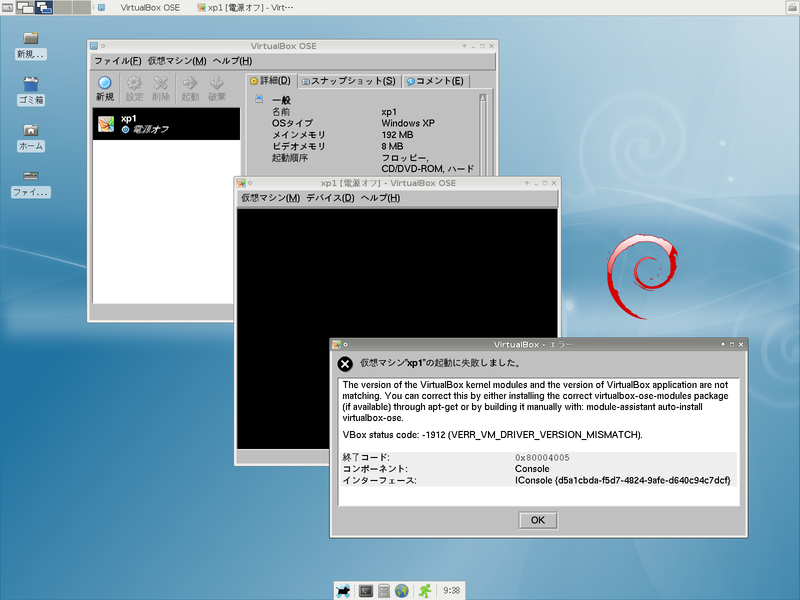
Task: Click the 9:38 clock in bottom panel
Action: tap(452, 591)
